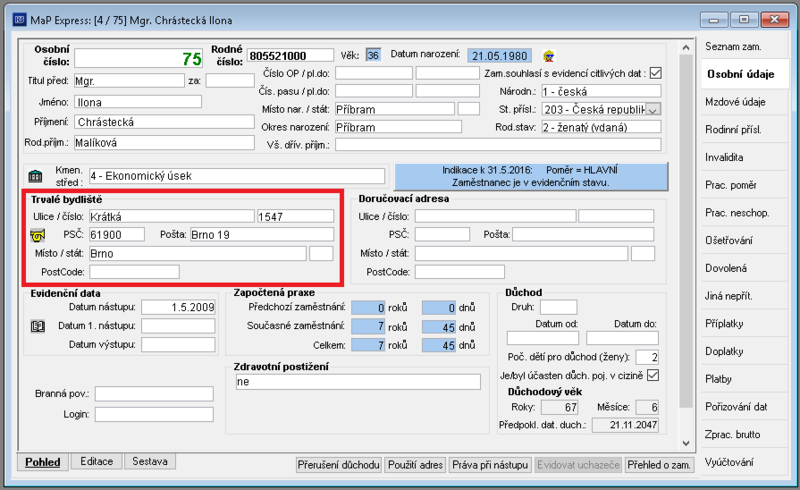This screenshot has height=490, width=800.
Task: Click the Doručovací adresa Ulice field
Action: pyautogui.click(x=495, y=216)
